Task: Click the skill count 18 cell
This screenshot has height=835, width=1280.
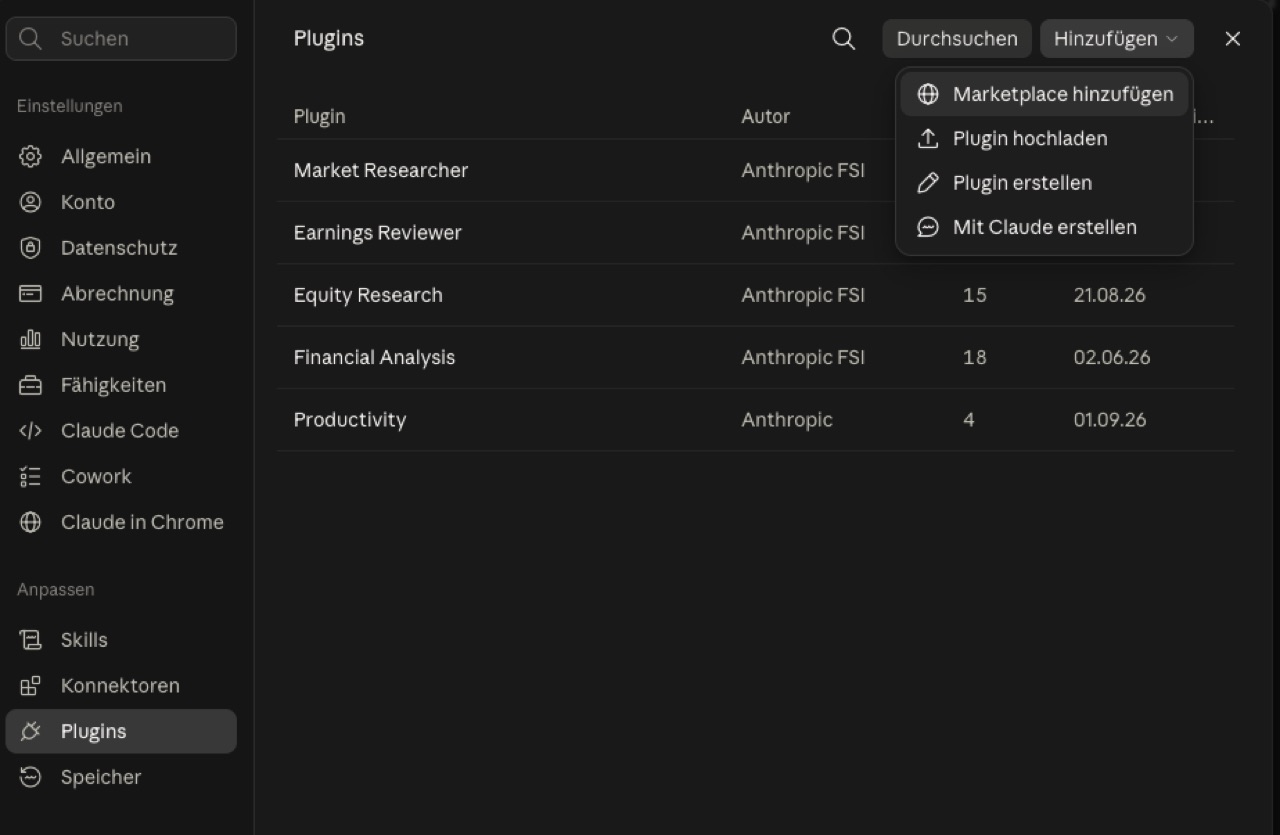Action: coord(974,358)
